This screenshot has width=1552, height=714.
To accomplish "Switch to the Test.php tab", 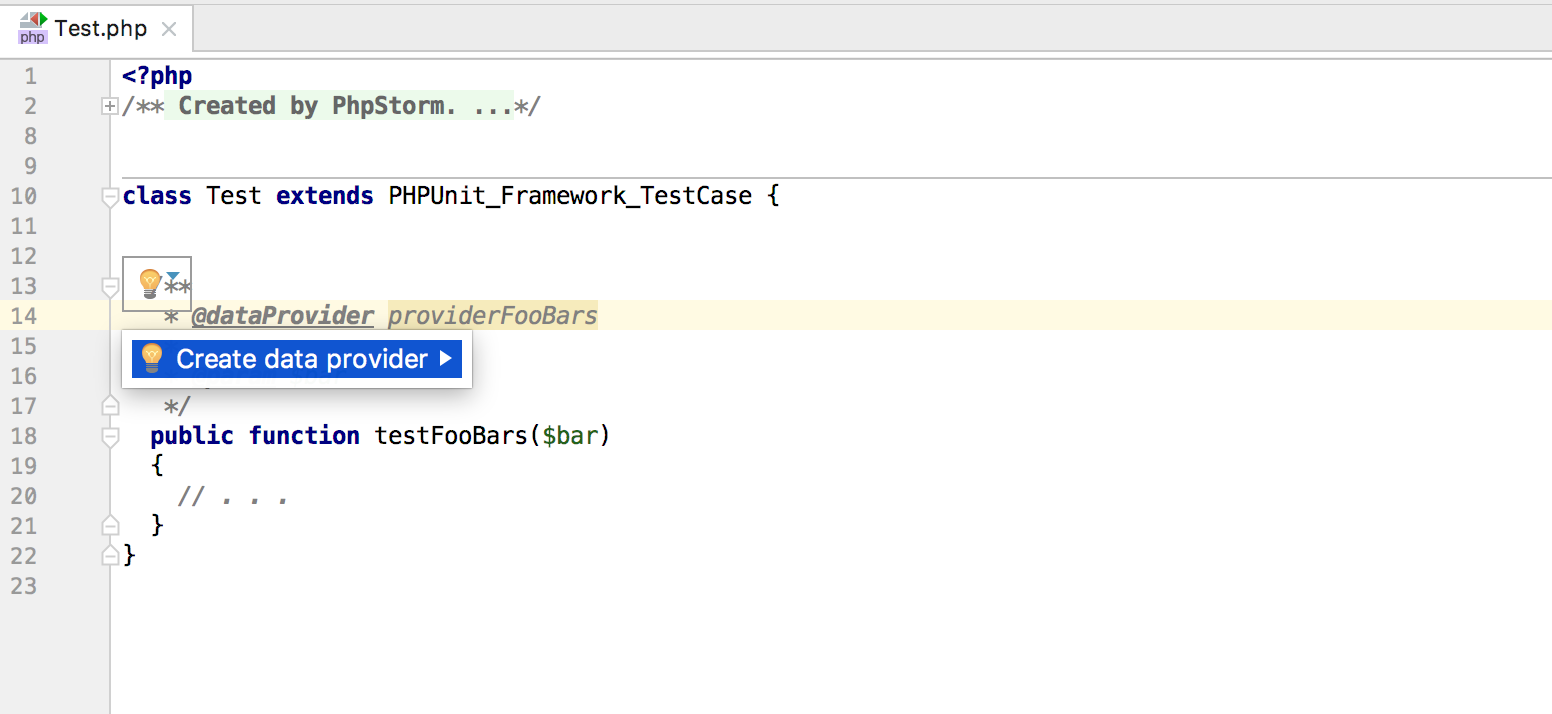I will coord(100,28).
